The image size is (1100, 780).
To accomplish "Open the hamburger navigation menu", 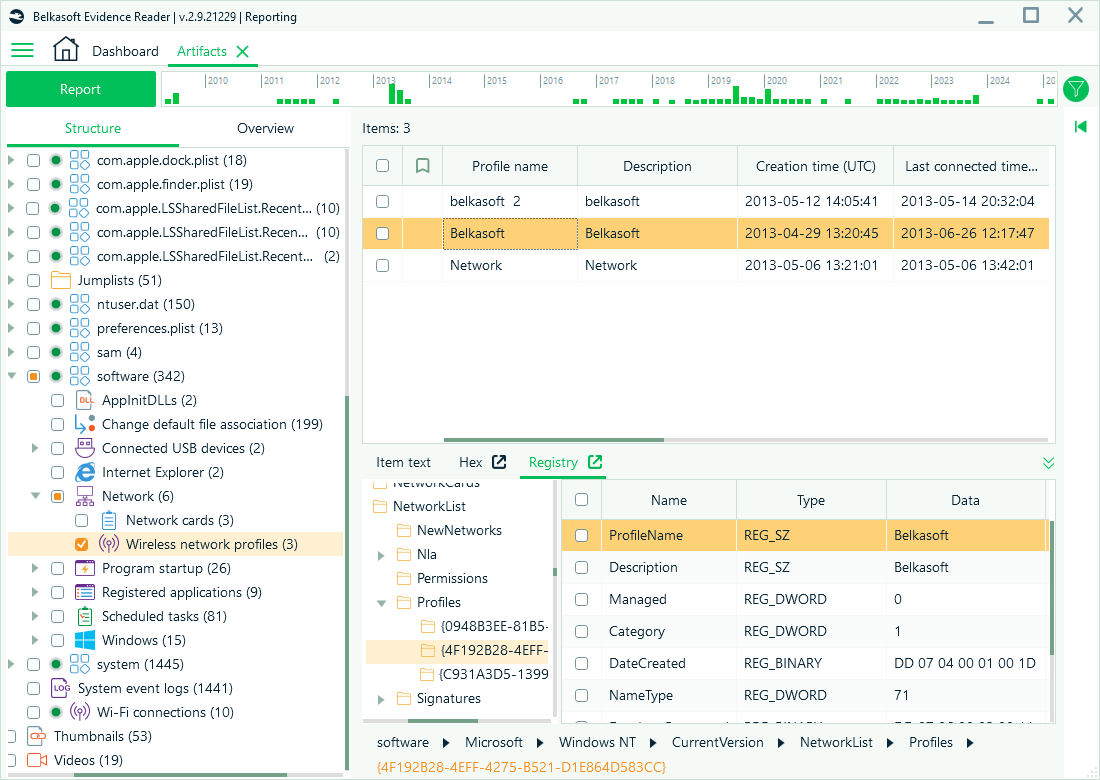I will point(22,50).
